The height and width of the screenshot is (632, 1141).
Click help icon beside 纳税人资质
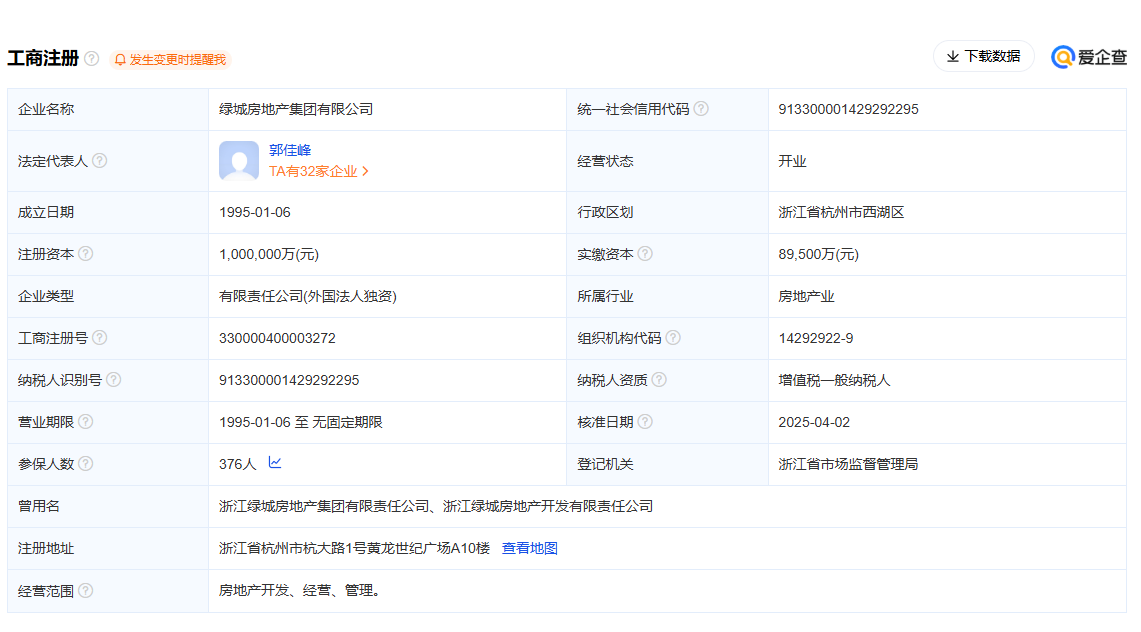[x=659, y=380]
